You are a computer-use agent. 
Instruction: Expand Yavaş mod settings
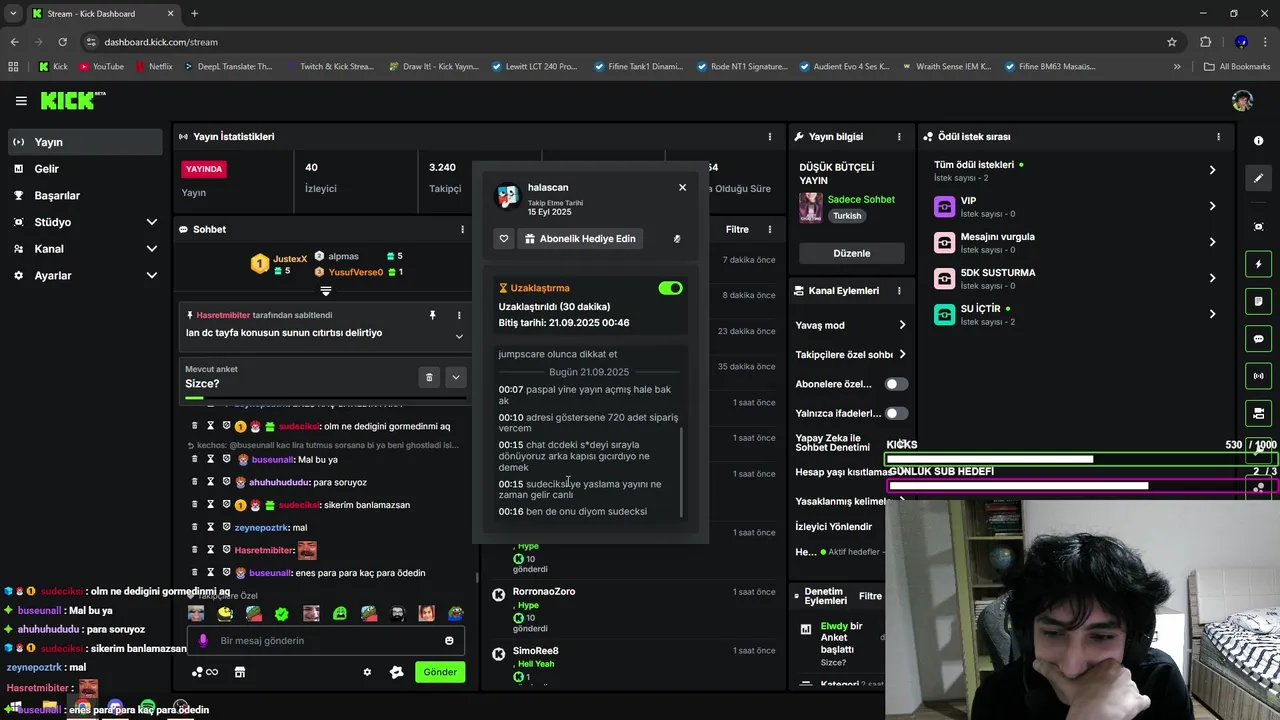pos(902,325)
